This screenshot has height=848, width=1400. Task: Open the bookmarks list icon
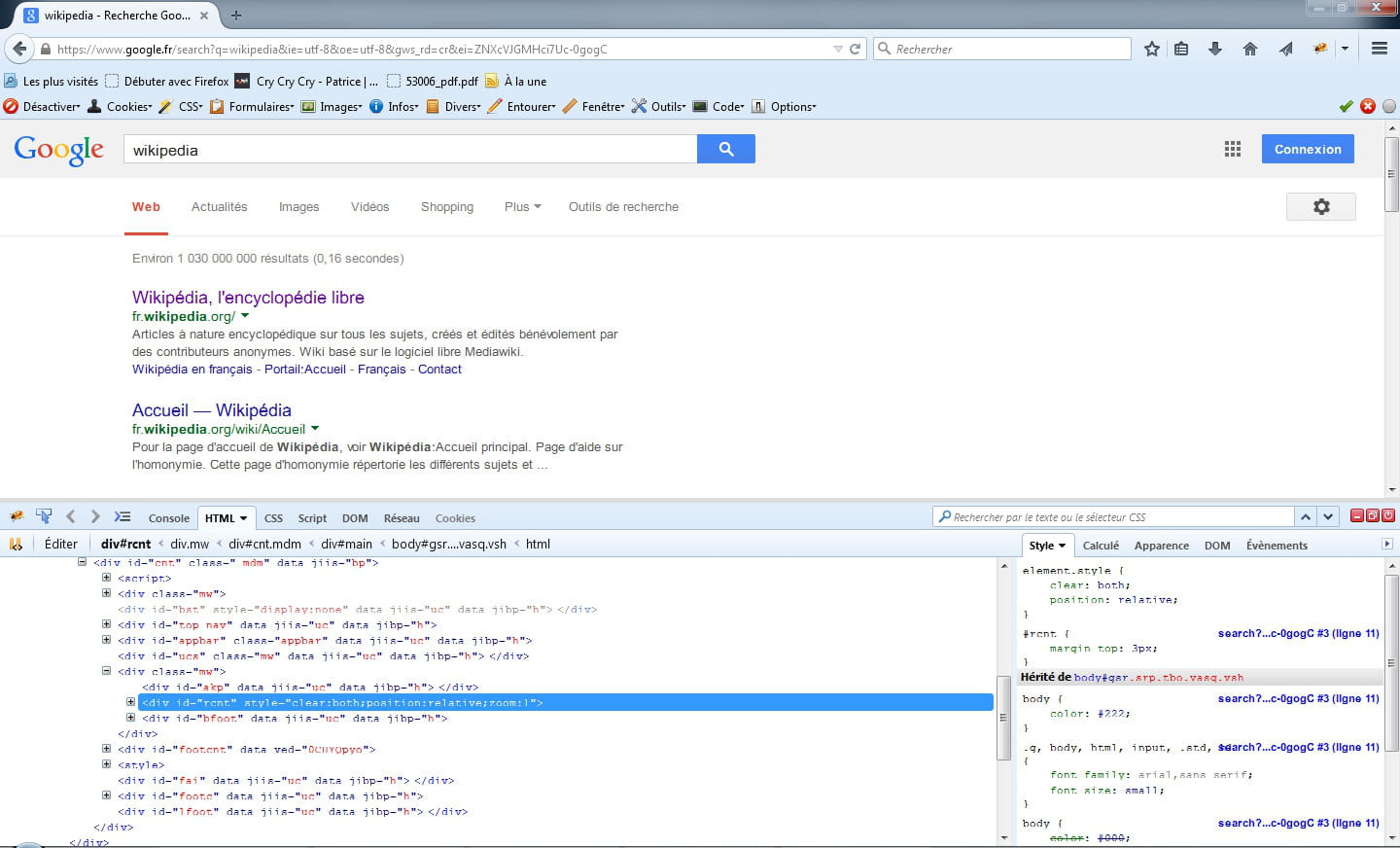[x=1181, y=49]
